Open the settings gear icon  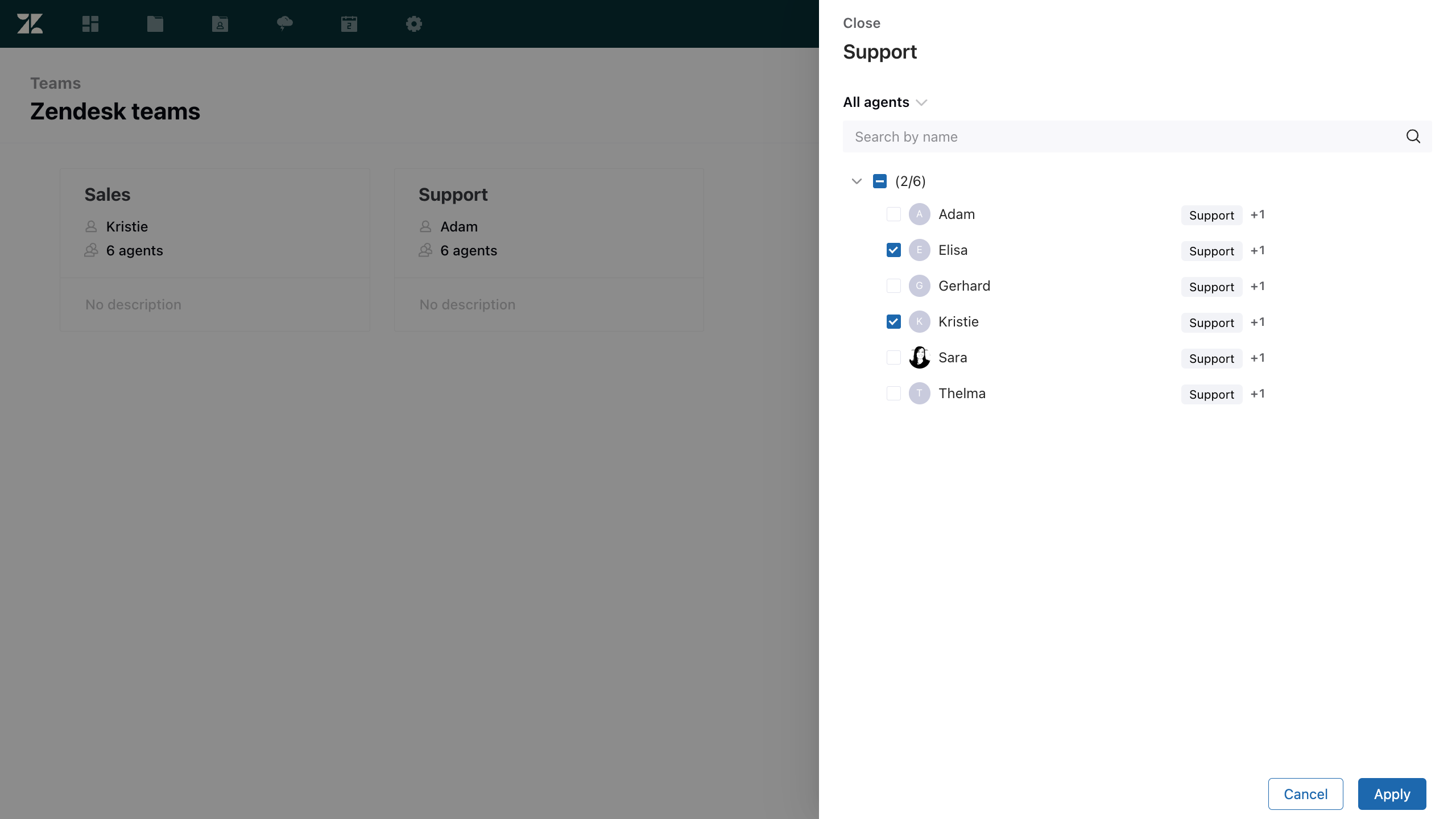coord(413,24)
